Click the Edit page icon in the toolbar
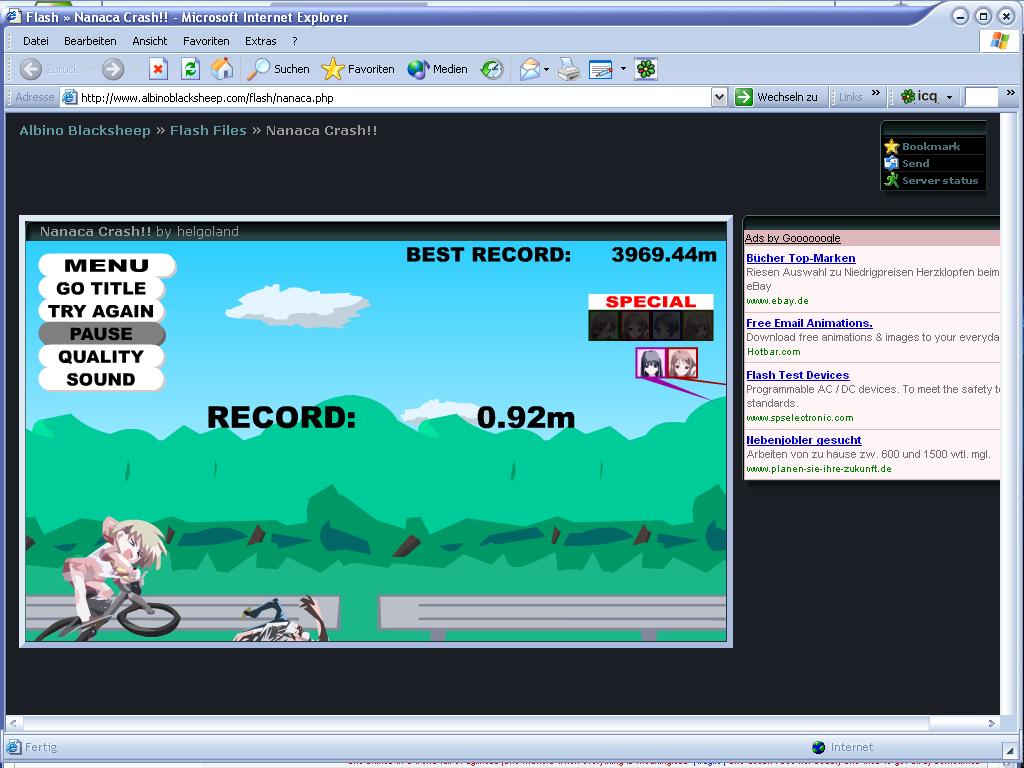 point(601,69)
